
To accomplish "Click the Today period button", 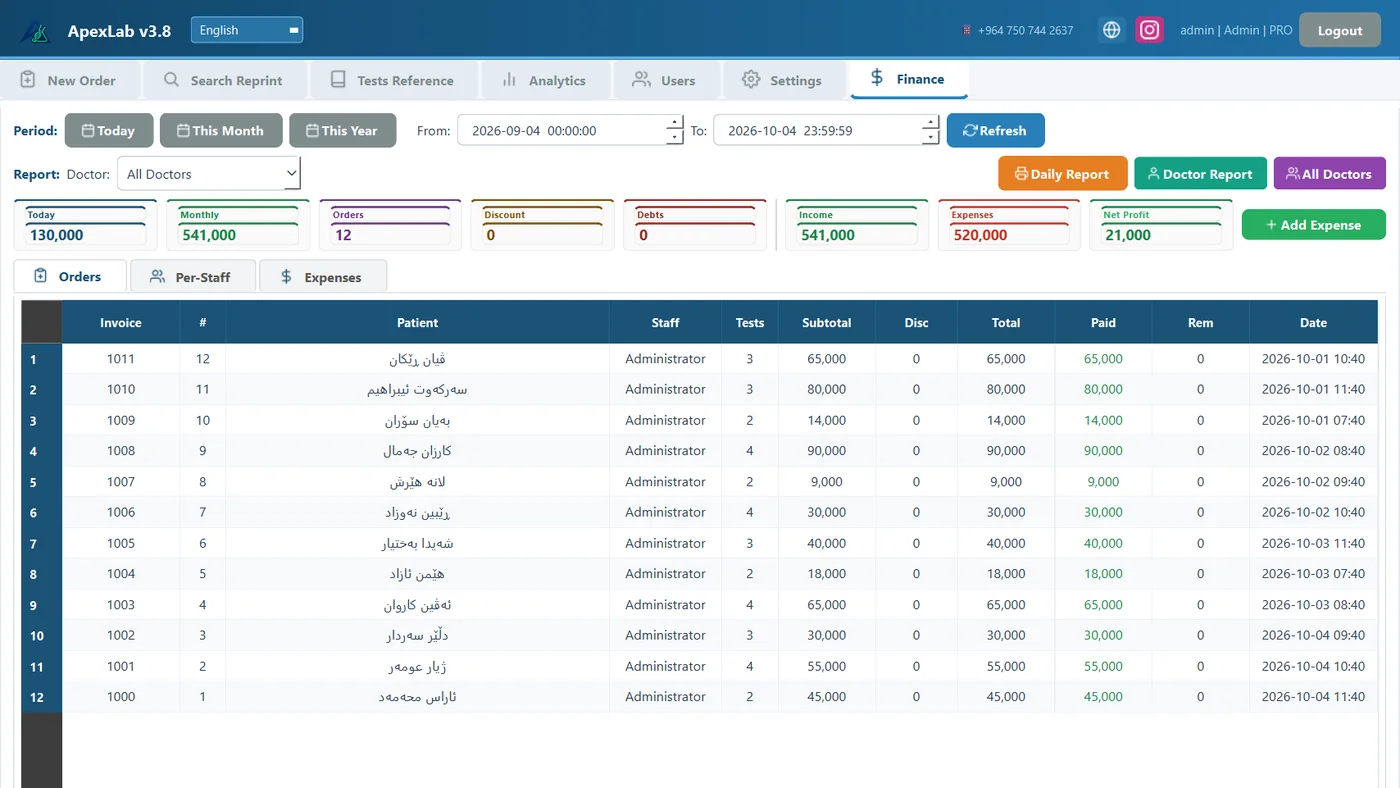I will [109, 130].
